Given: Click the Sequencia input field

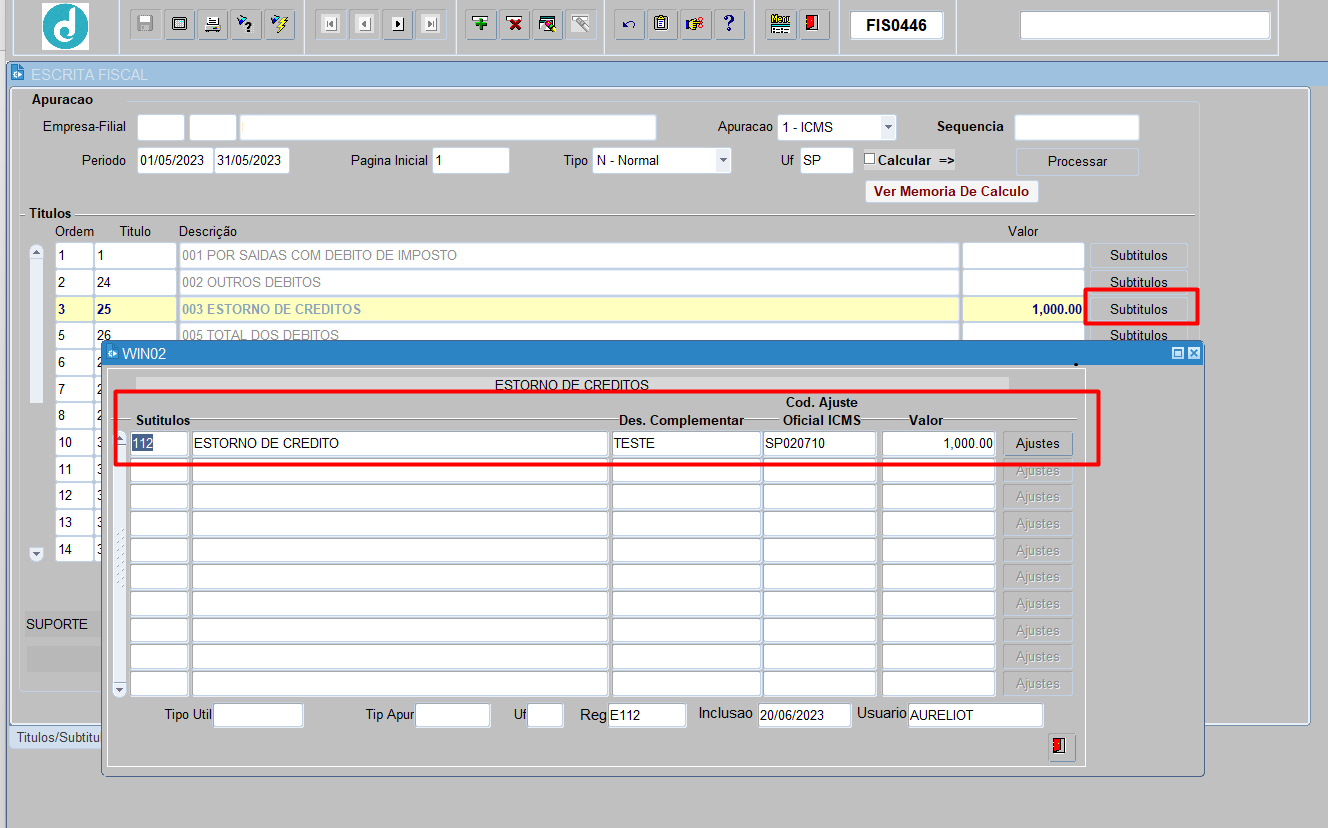Looking at the screenshot, I should click(1076, 127).
